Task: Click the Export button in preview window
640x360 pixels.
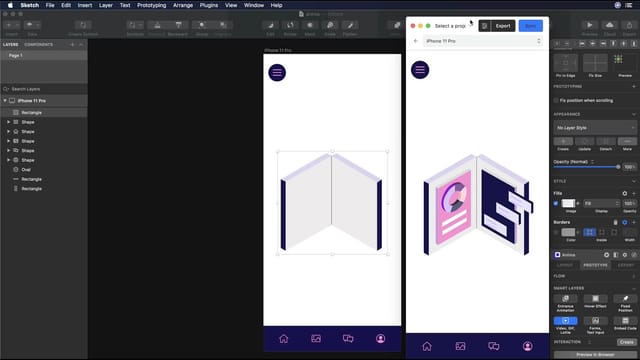Action: [503, 26]
